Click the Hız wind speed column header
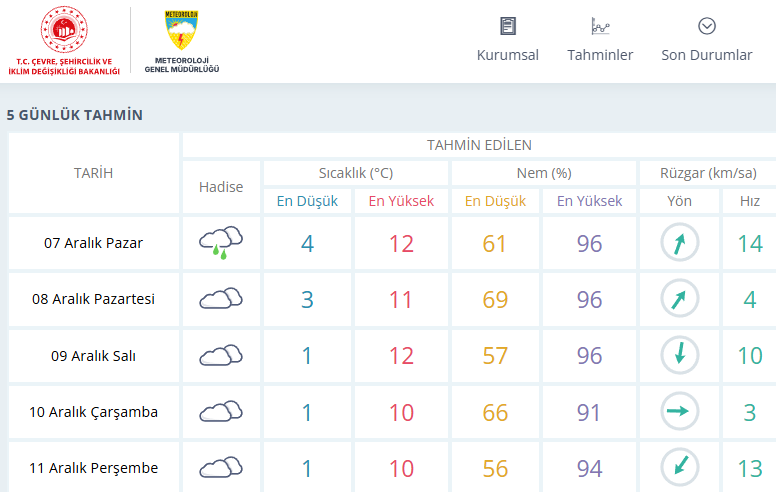This screenshot has height=492, width=776. [749, 201]
